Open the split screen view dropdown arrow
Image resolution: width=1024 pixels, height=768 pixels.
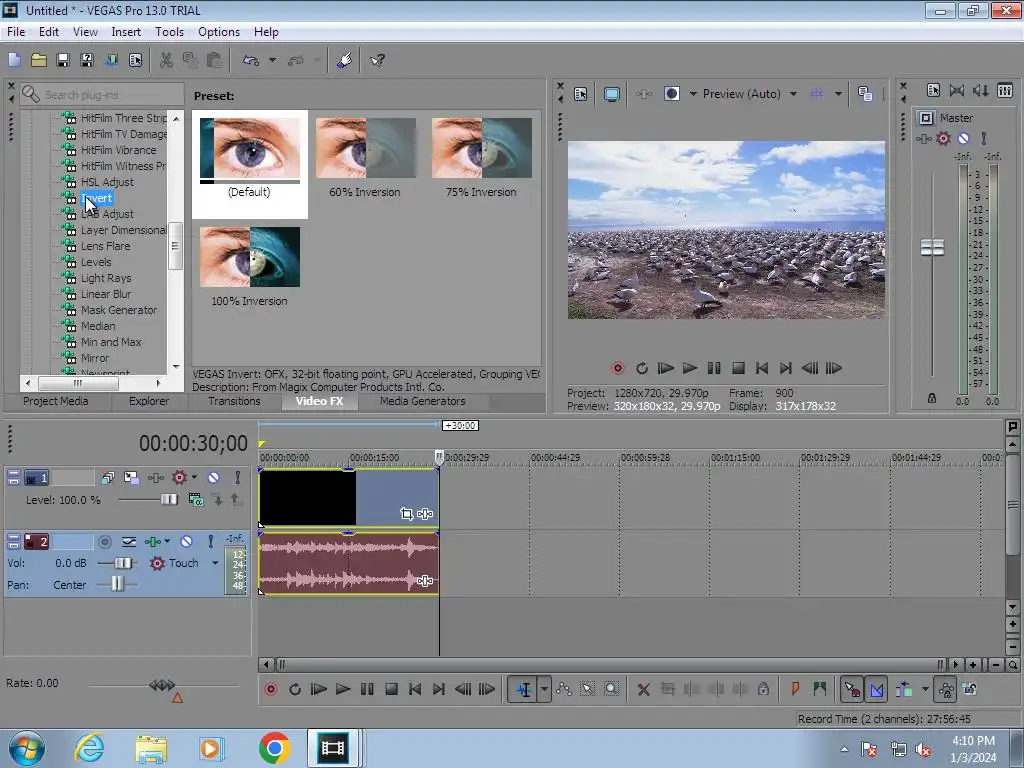click(693, 94)
